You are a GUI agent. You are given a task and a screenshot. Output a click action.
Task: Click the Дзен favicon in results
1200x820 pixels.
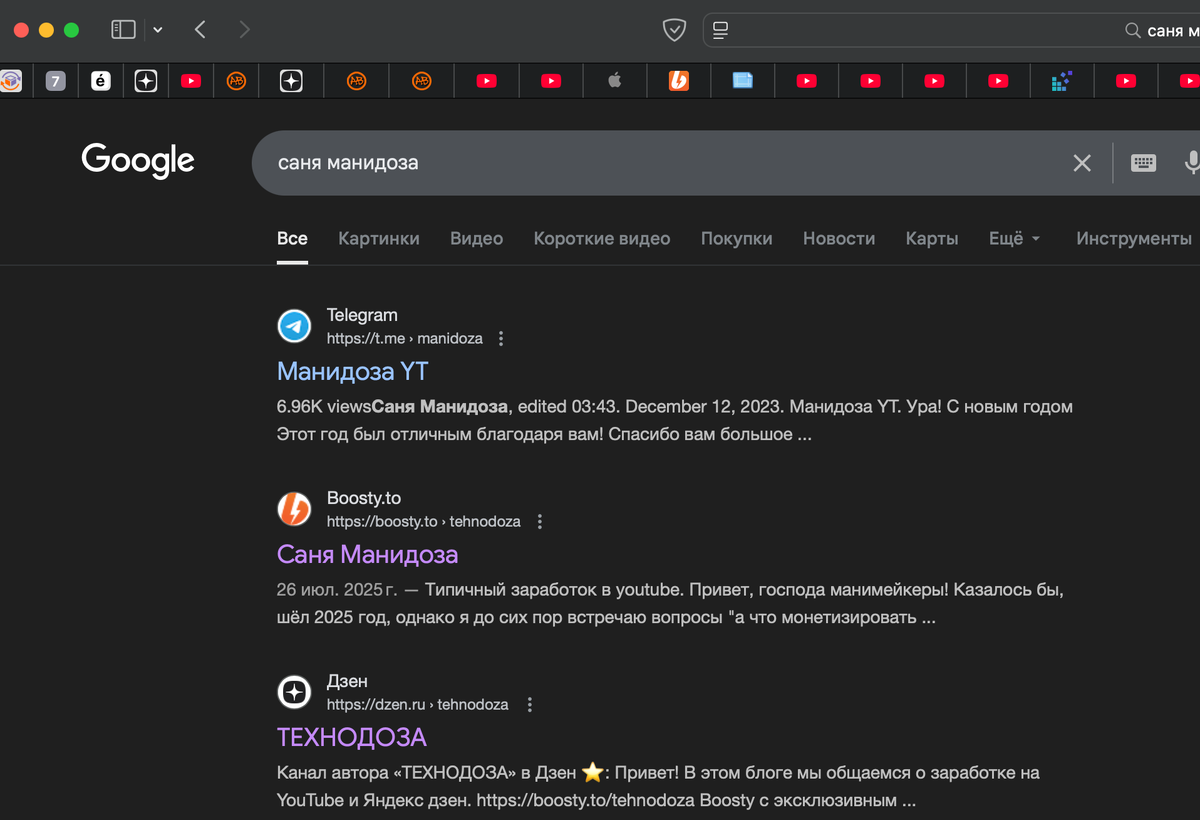294,692
